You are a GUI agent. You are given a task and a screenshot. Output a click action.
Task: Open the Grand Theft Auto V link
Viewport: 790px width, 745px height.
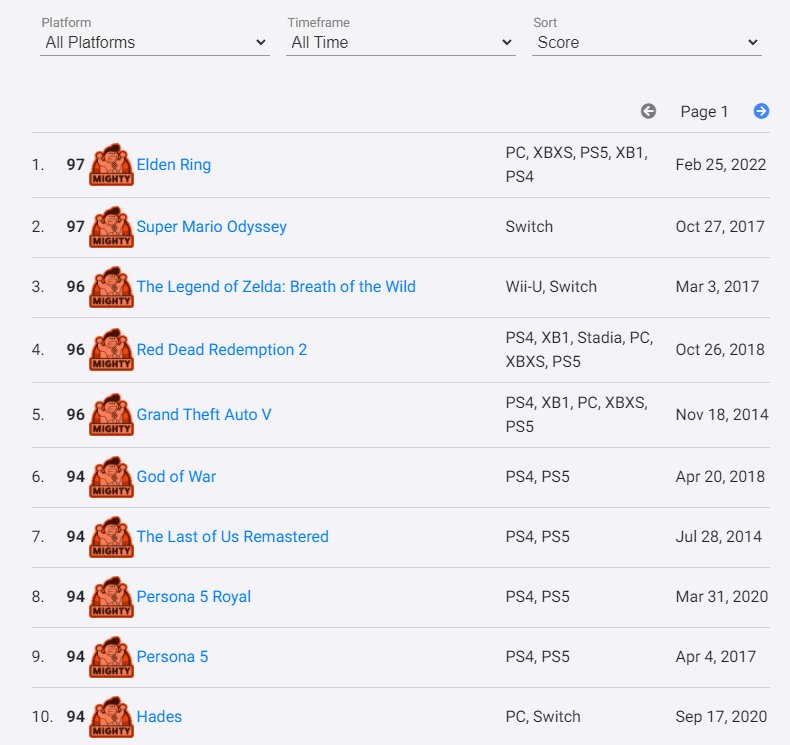tap(204, 415)
